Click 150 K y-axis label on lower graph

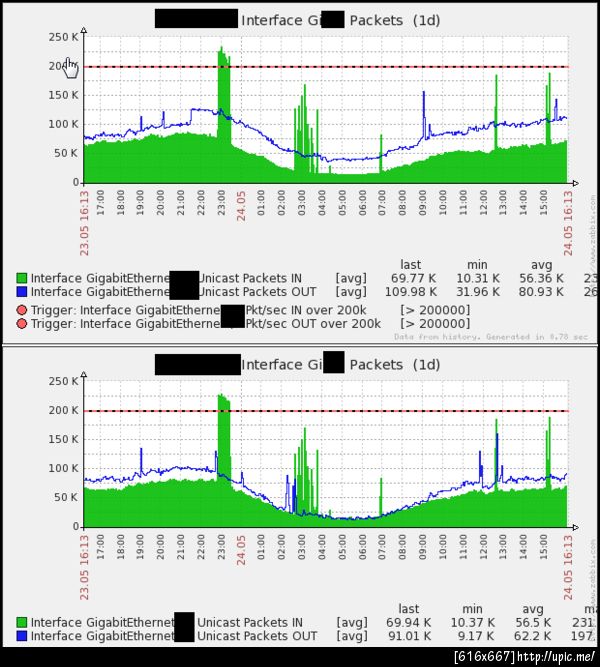(x=63, y=439)
